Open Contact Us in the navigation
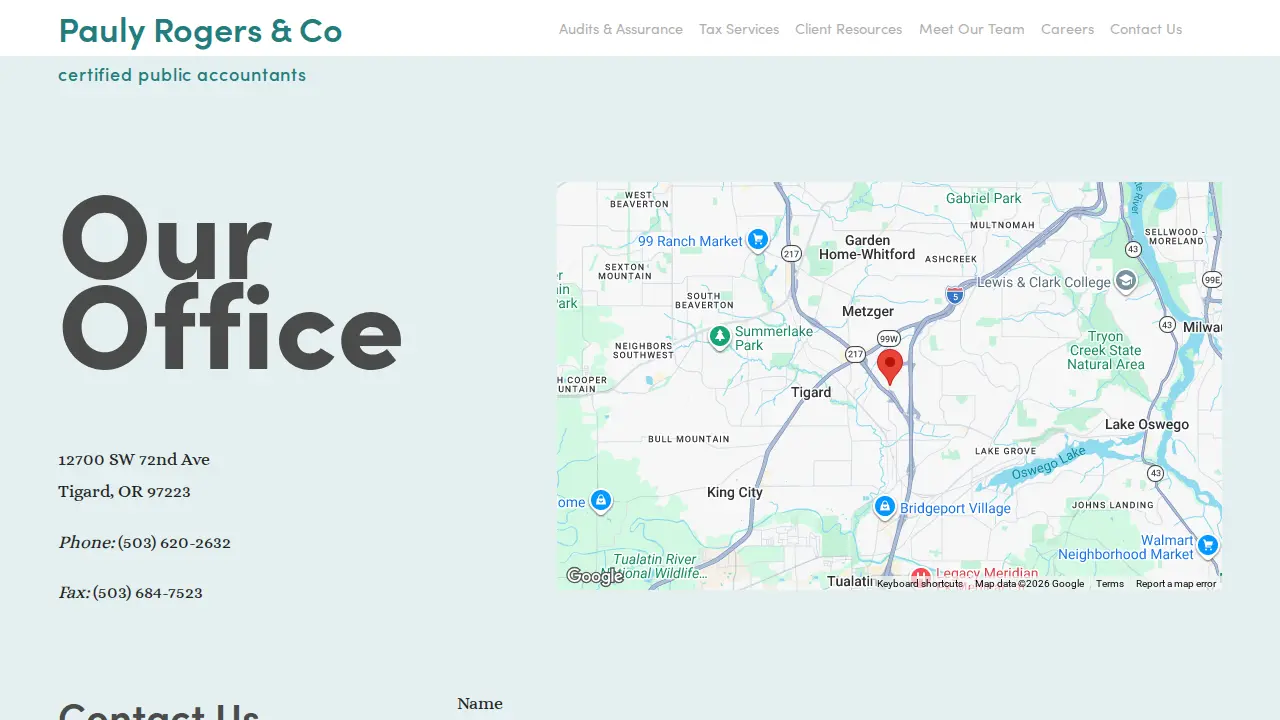Screen dimensions: 1280x720 tap(1146, 29)
